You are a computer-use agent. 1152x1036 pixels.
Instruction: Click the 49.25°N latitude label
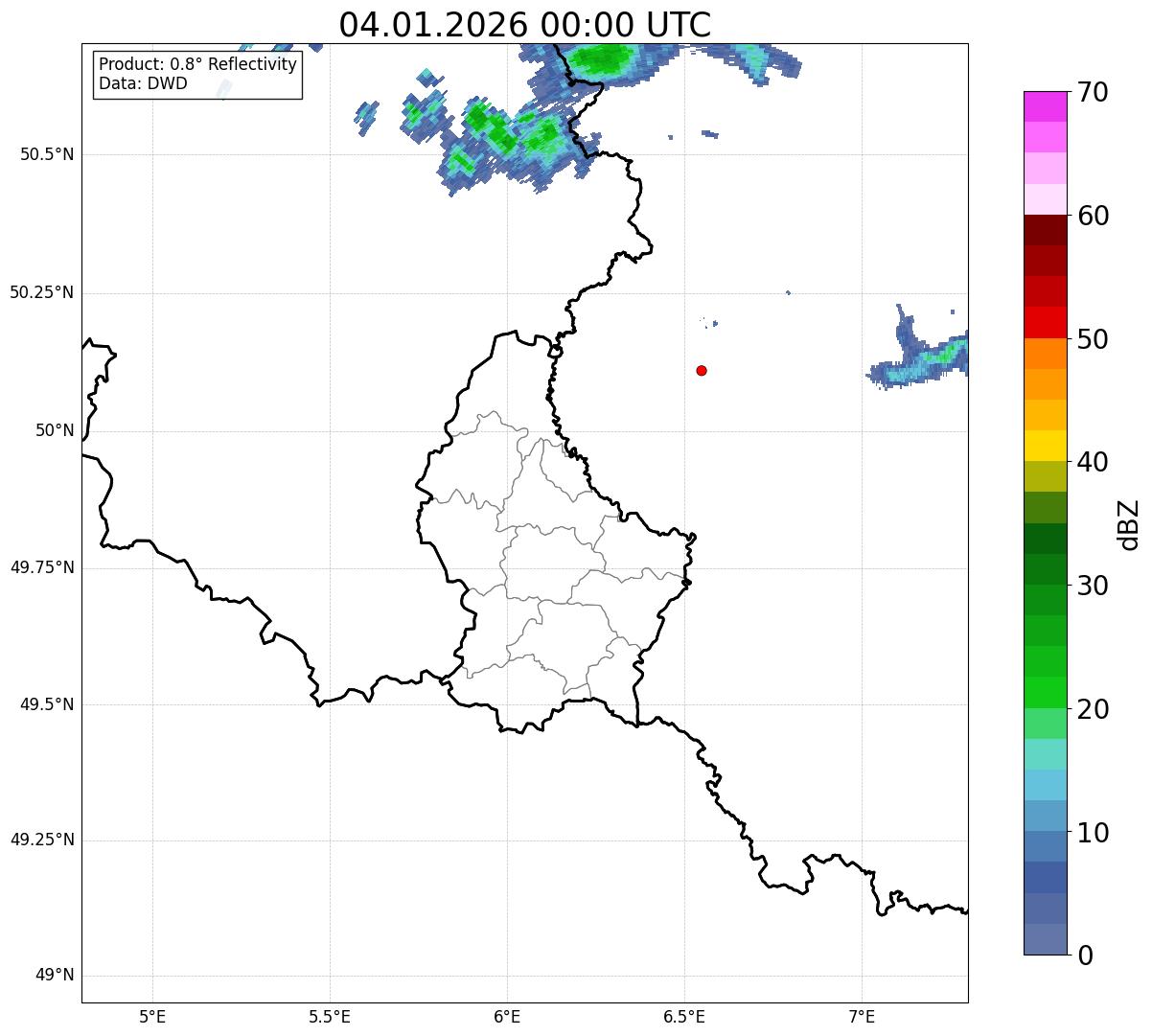click(42, 840)
